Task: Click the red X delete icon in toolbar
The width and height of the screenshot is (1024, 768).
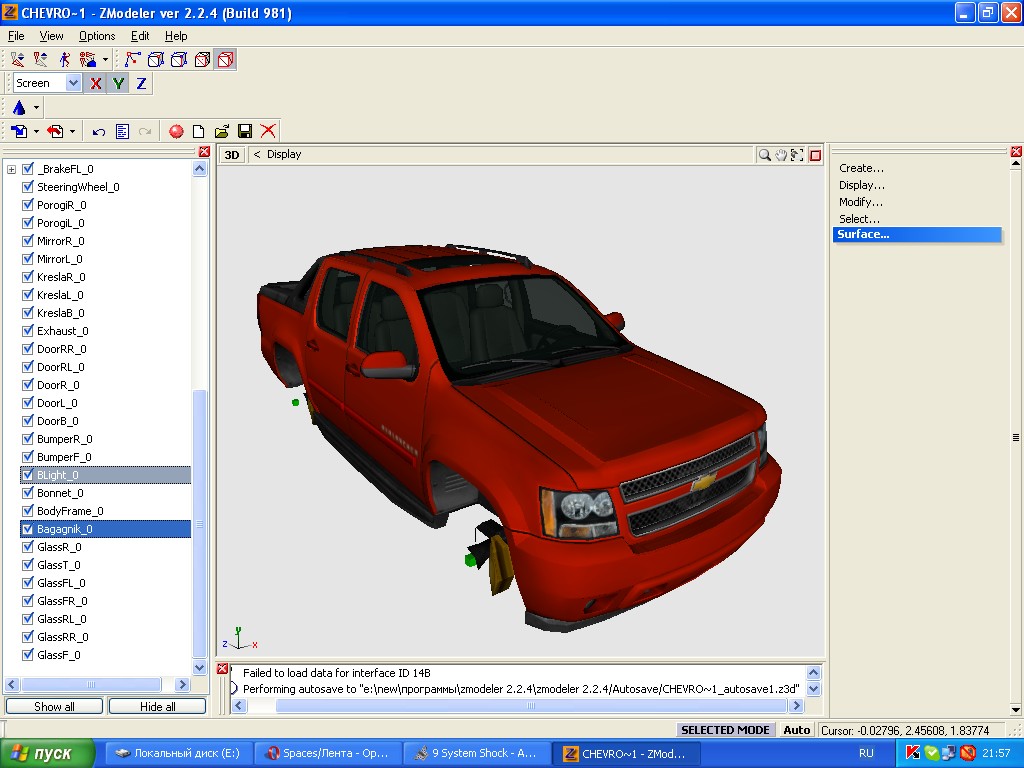Action: (x=268, y=131)
